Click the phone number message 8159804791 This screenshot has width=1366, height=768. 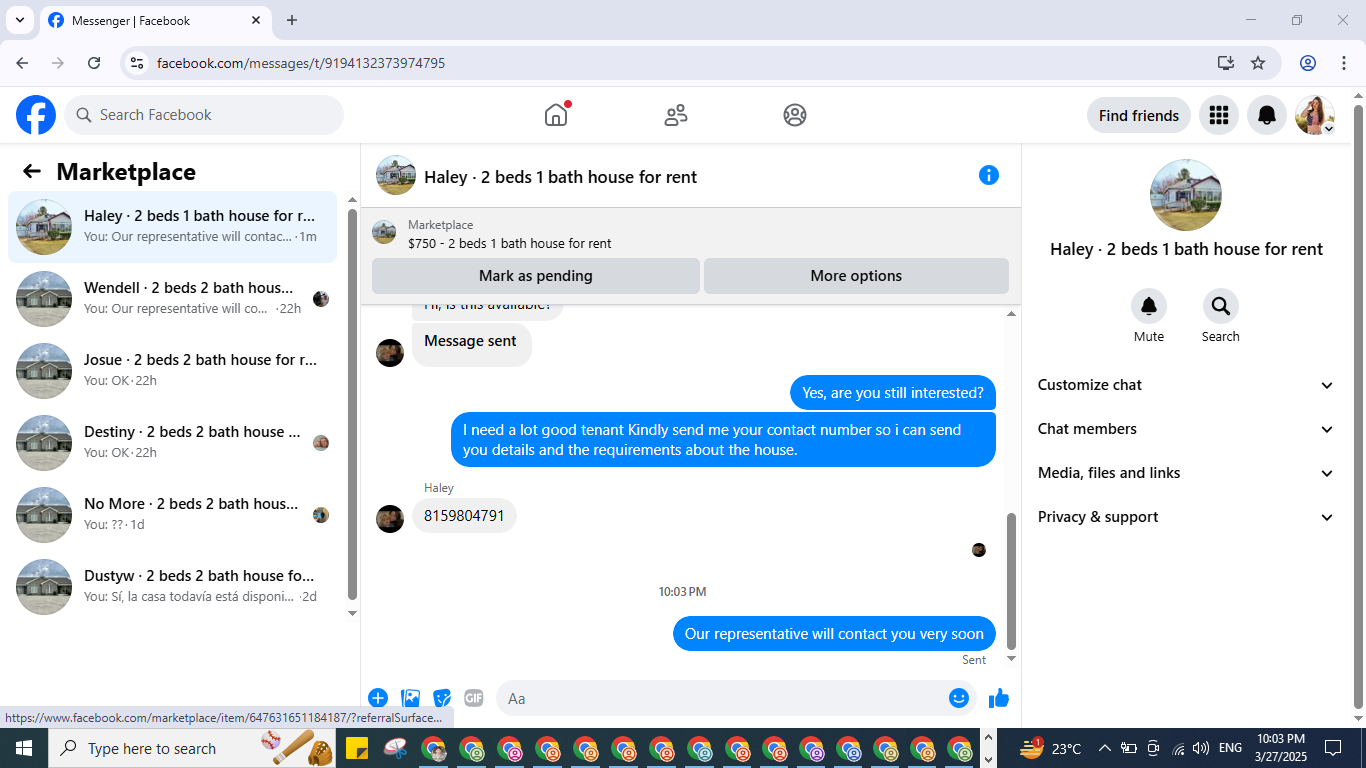(x=464, y=516)
